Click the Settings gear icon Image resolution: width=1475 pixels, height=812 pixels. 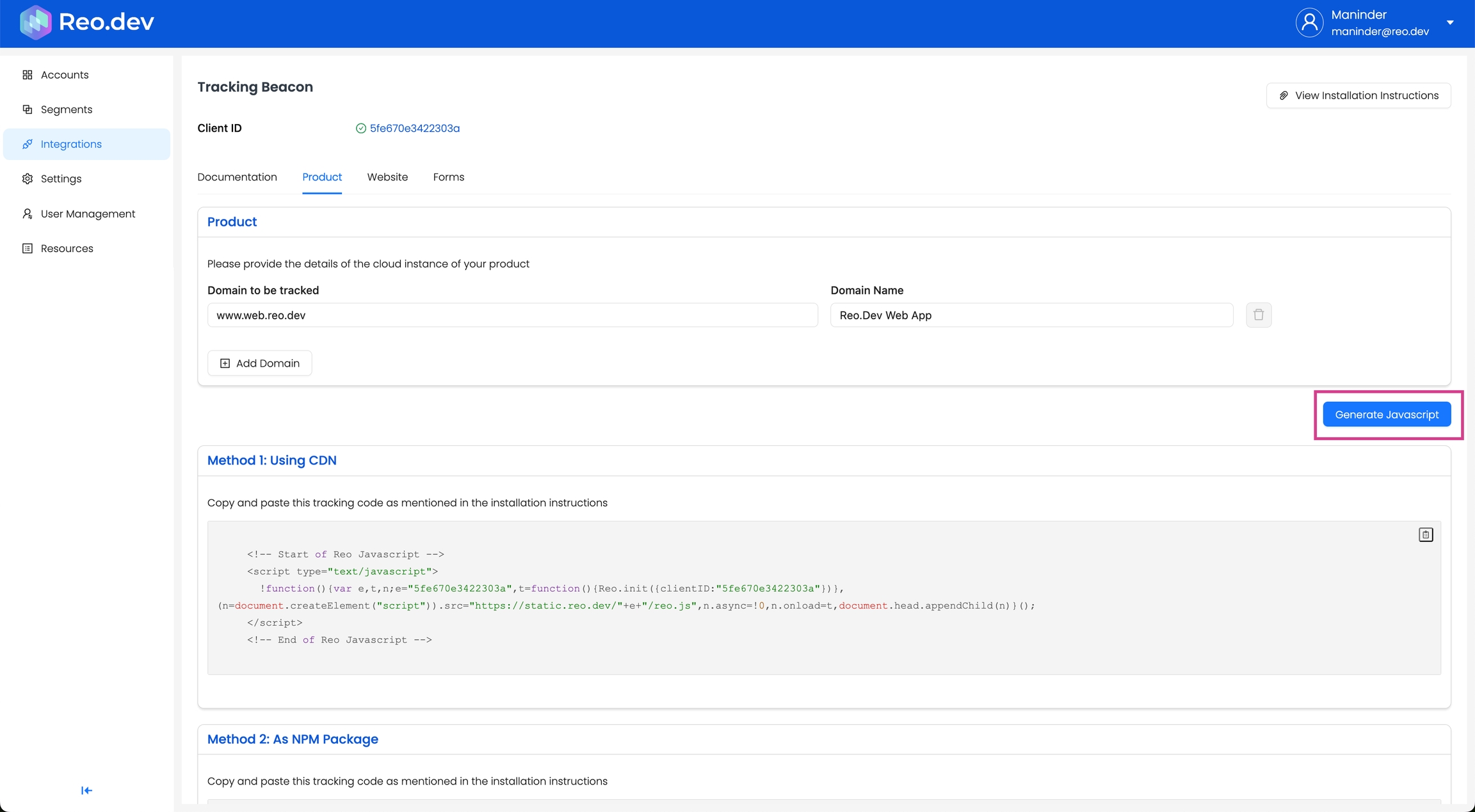coord(27,179)
